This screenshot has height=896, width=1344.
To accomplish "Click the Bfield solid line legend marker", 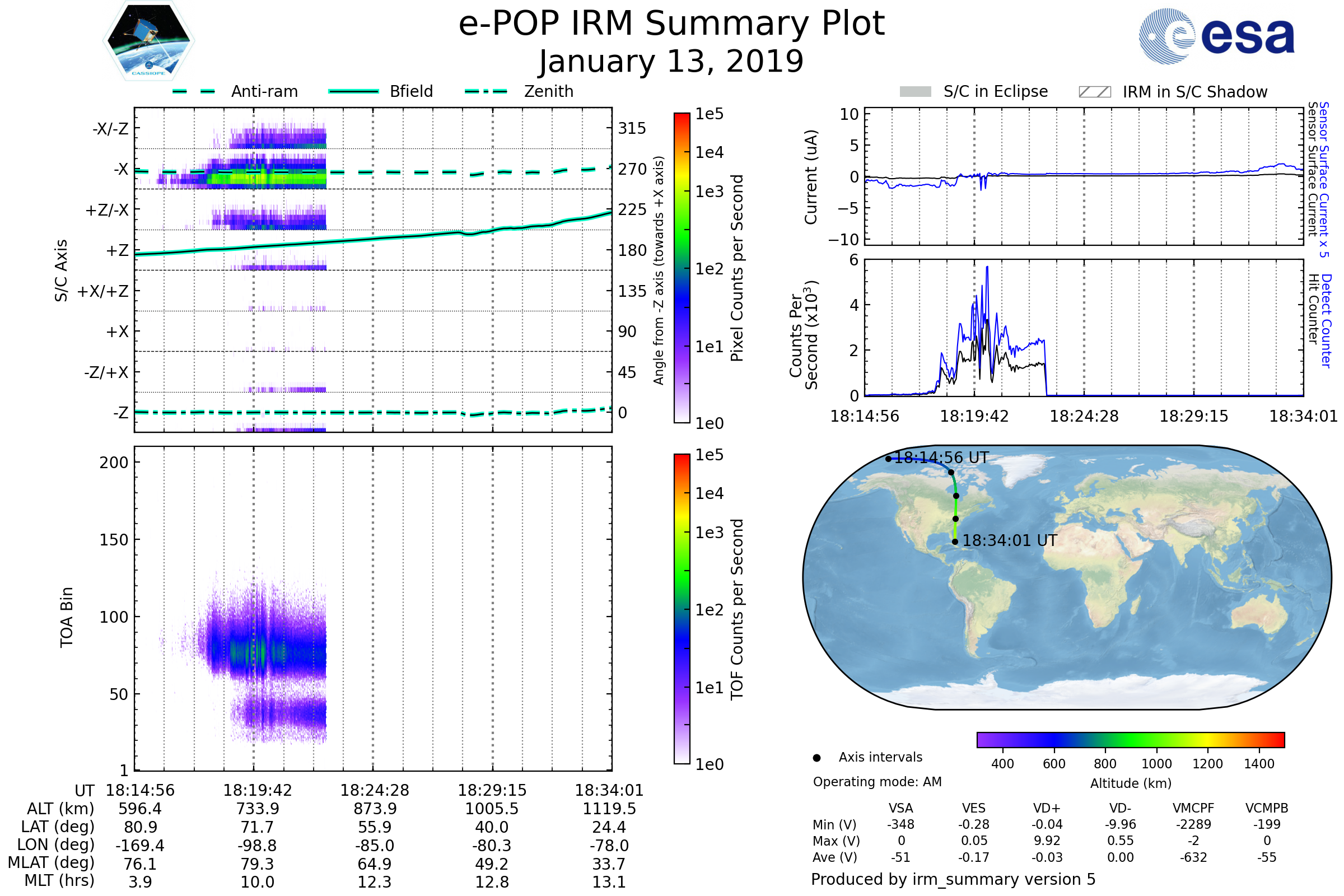I will coord(353,91).
